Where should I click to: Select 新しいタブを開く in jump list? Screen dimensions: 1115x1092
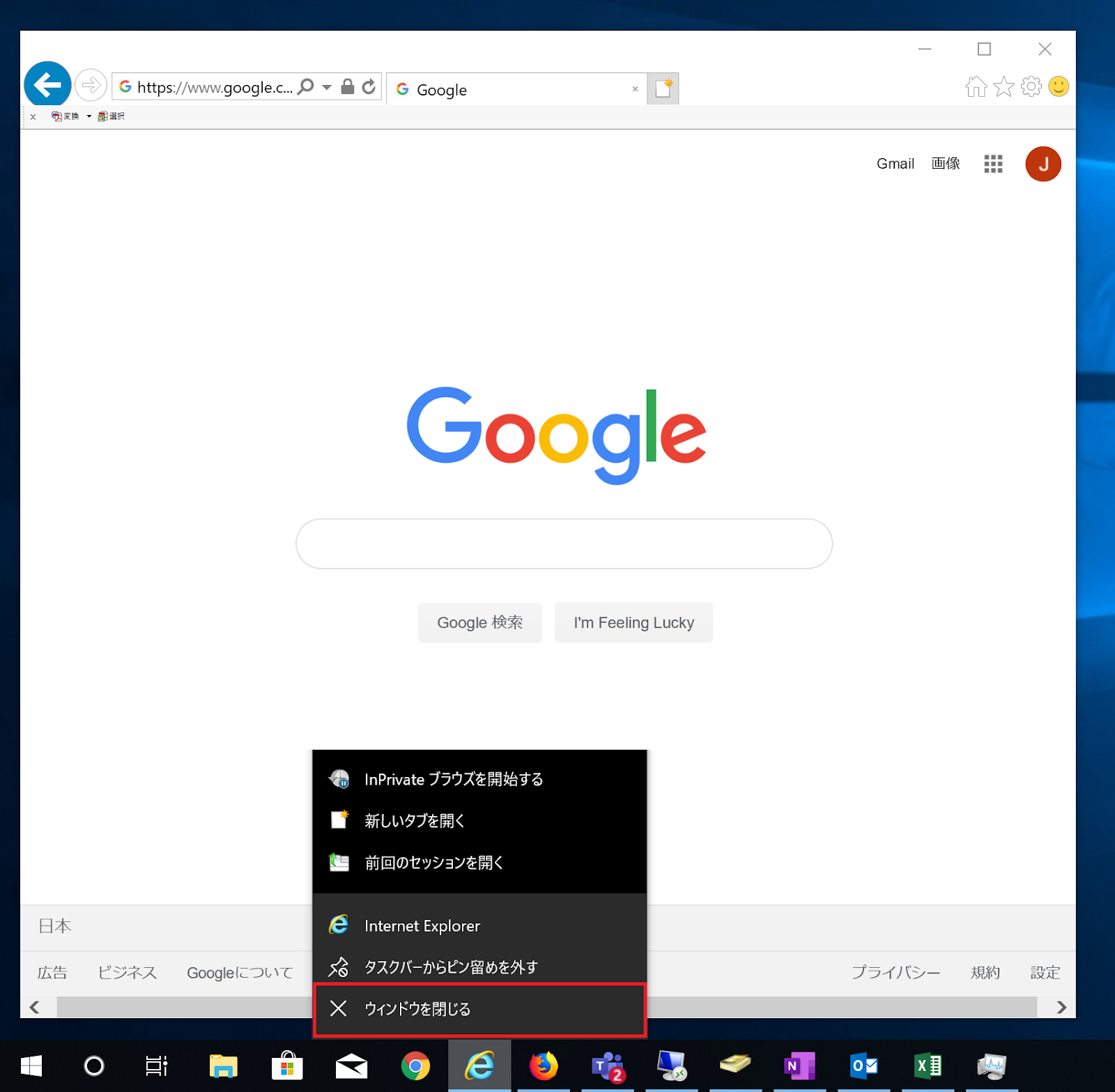click(x=479, y=821)
